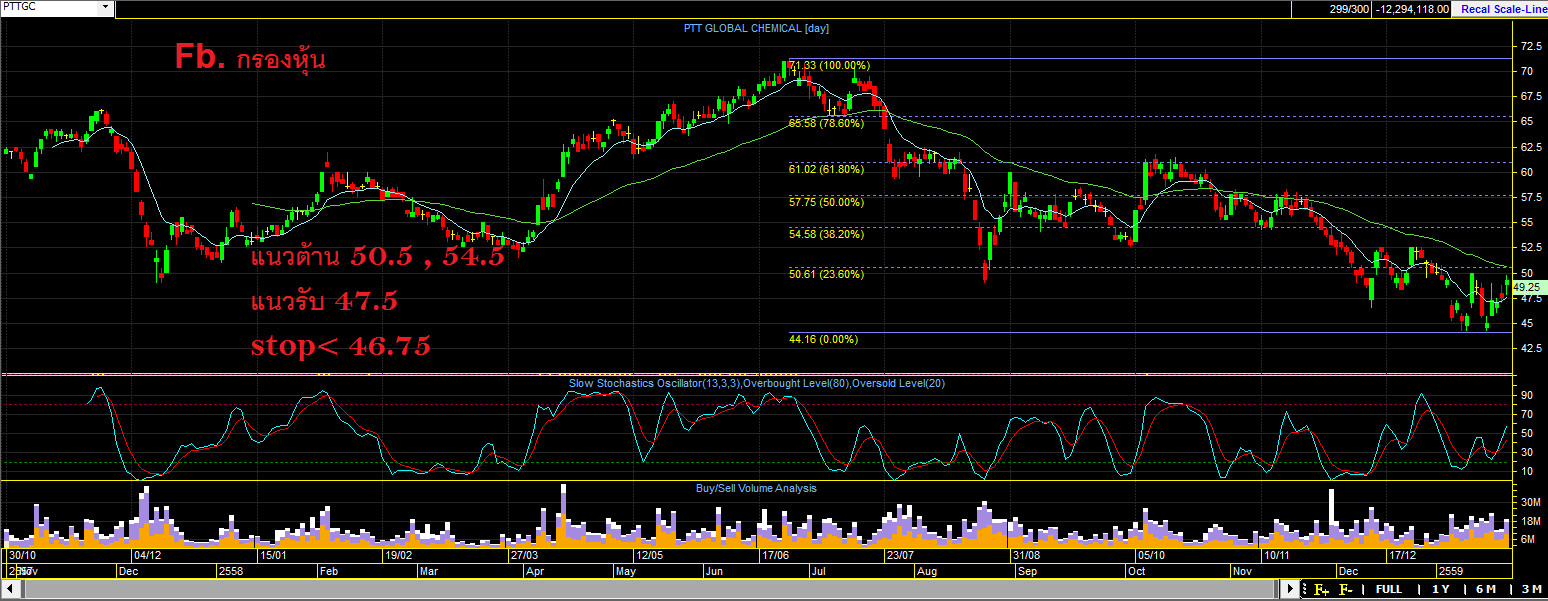Image resolution: width=1548 pixels, height=601 pixels.
Task: Click the 49.25 current price tag
Action: pos(1530,286)
